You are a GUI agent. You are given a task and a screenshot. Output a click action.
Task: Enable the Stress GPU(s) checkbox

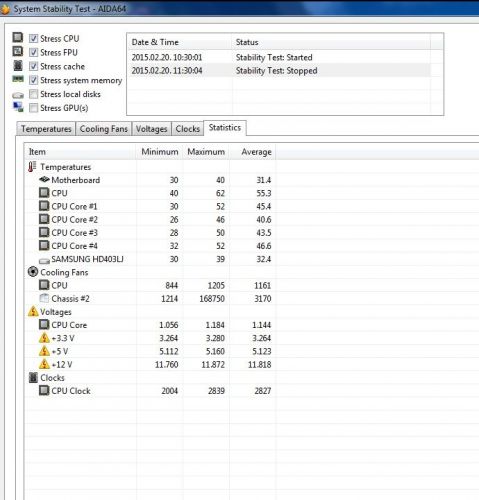coord(33,108)
